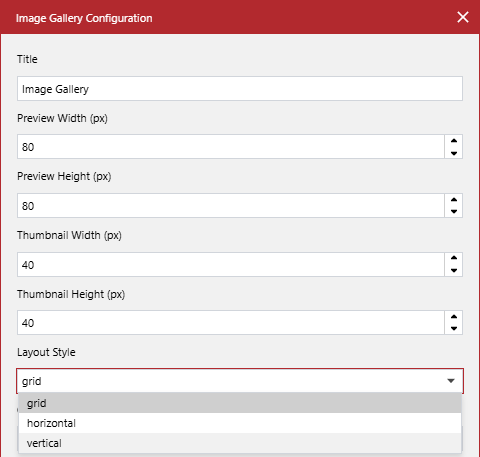This screenshot has width=480, height=457.
Task: Decrease Preview Height with down arrow
Action: pos(454,211)
